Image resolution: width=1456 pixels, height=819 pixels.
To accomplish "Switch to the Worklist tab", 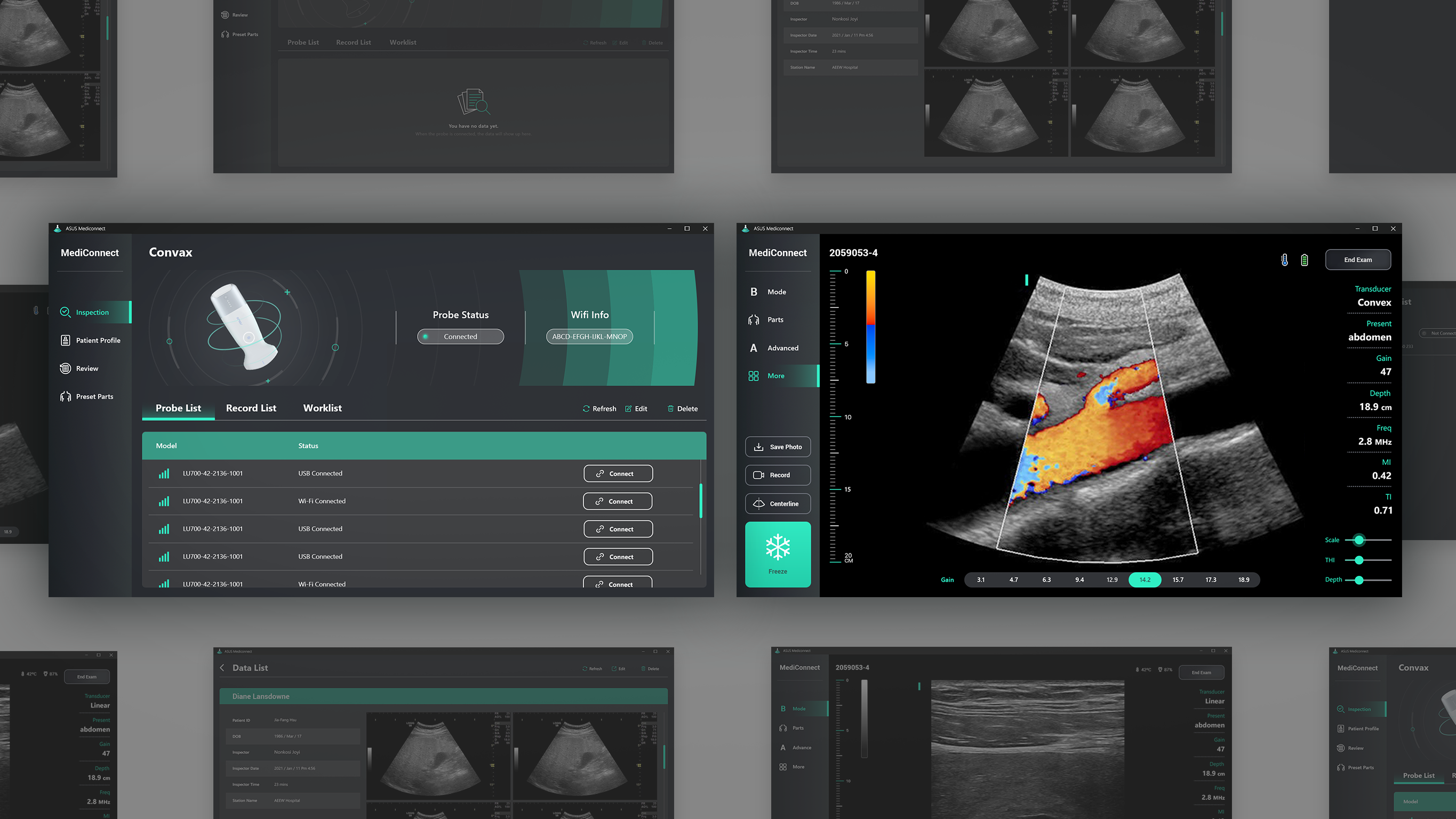I will pos(322,407).
